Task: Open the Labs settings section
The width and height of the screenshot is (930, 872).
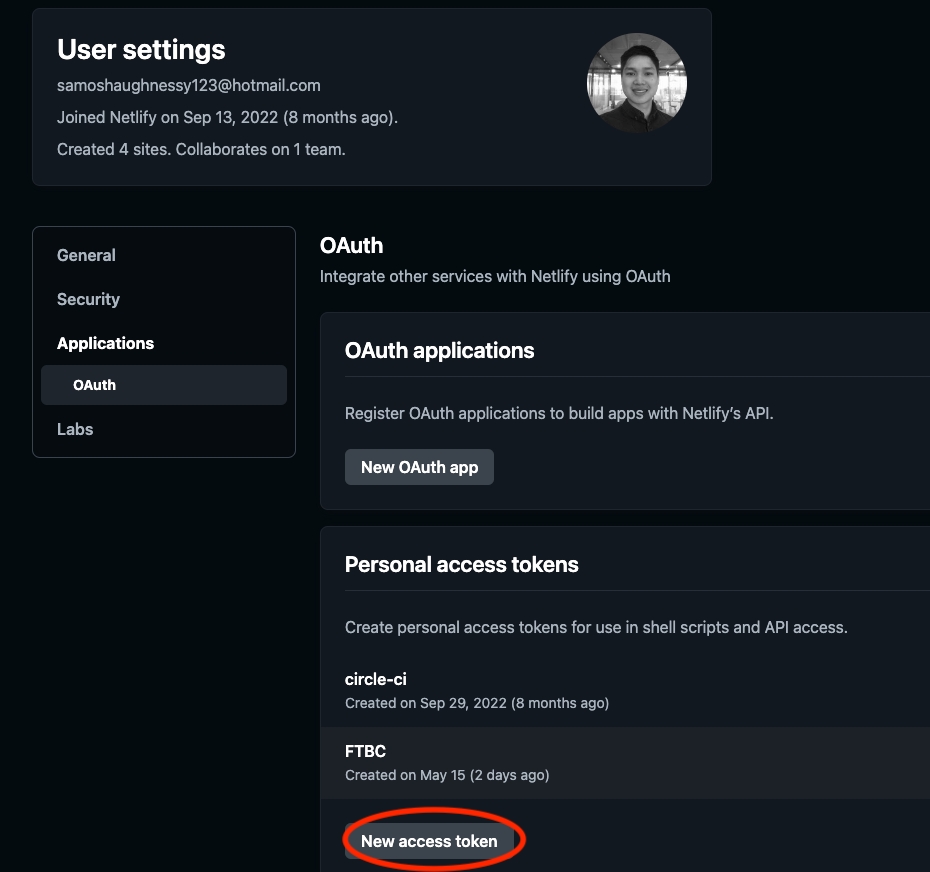Action: click(x=75, y=429)
